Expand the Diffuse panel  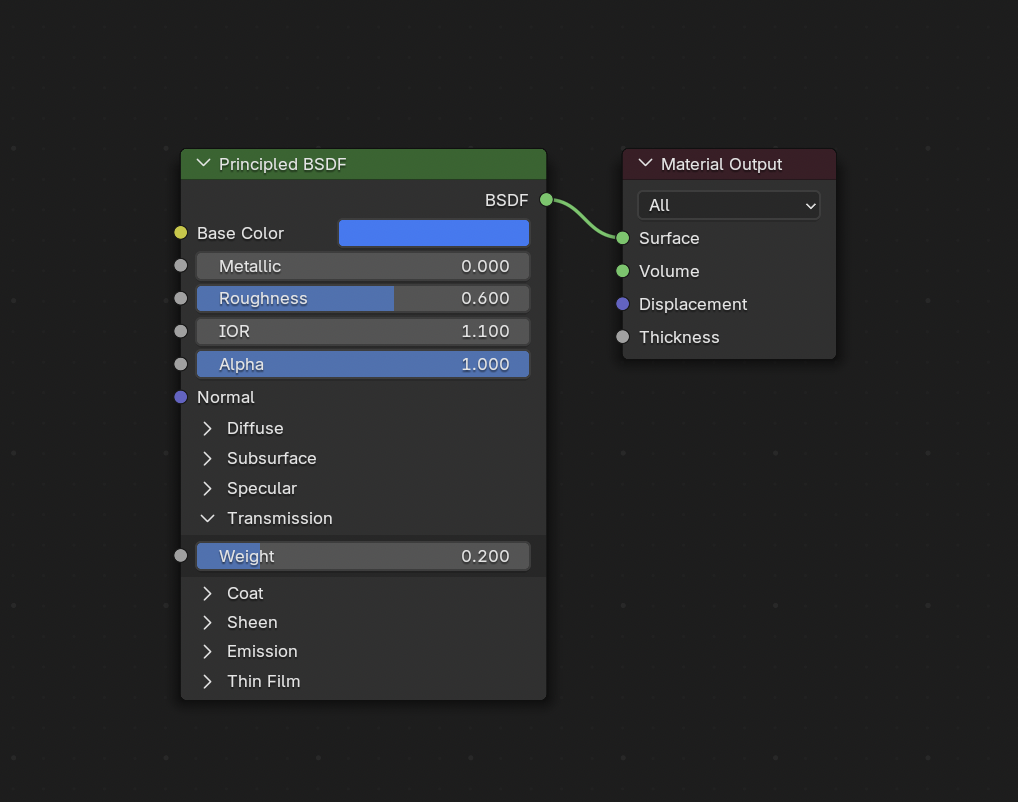coord(208,428)
